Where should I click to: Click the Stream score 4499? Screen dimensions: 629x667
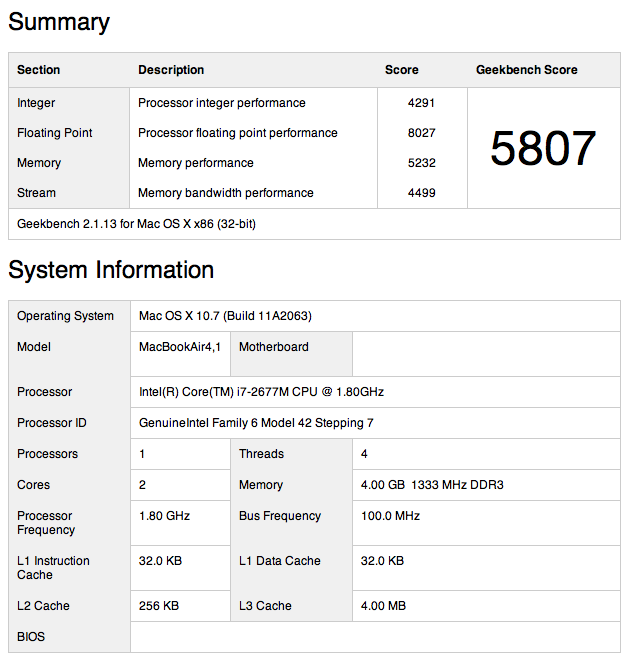tap(421, 193)
